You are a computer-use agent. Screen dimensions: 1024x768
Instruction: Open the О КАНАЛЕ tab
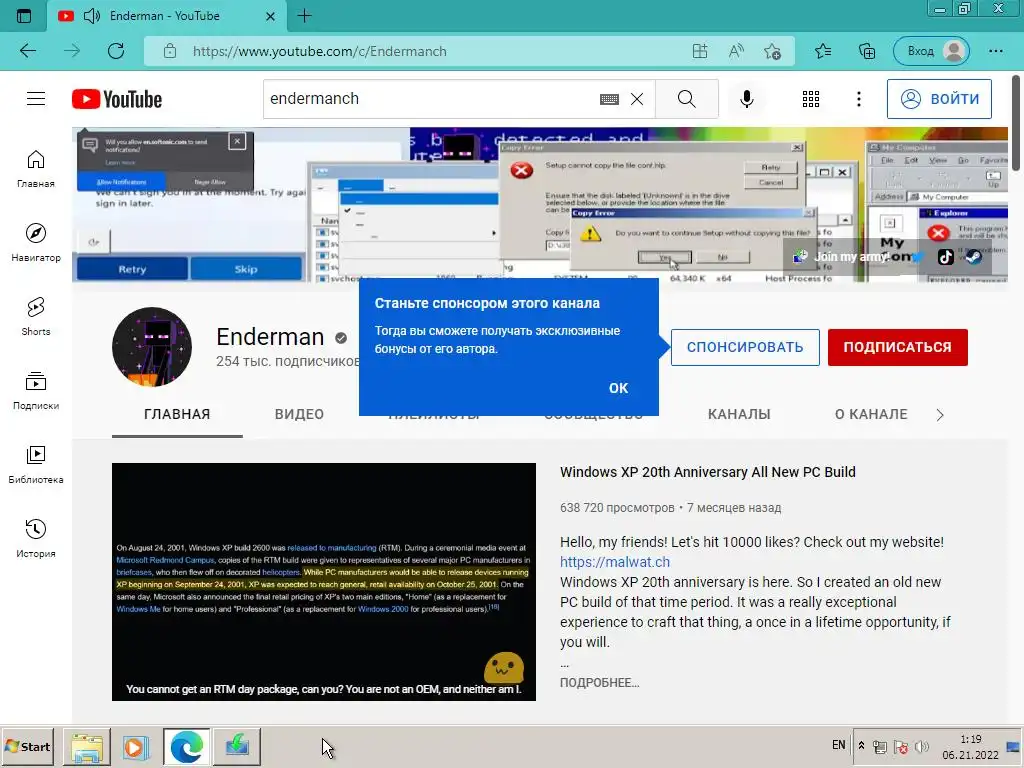pyautogui.click(x=871, y=414)
